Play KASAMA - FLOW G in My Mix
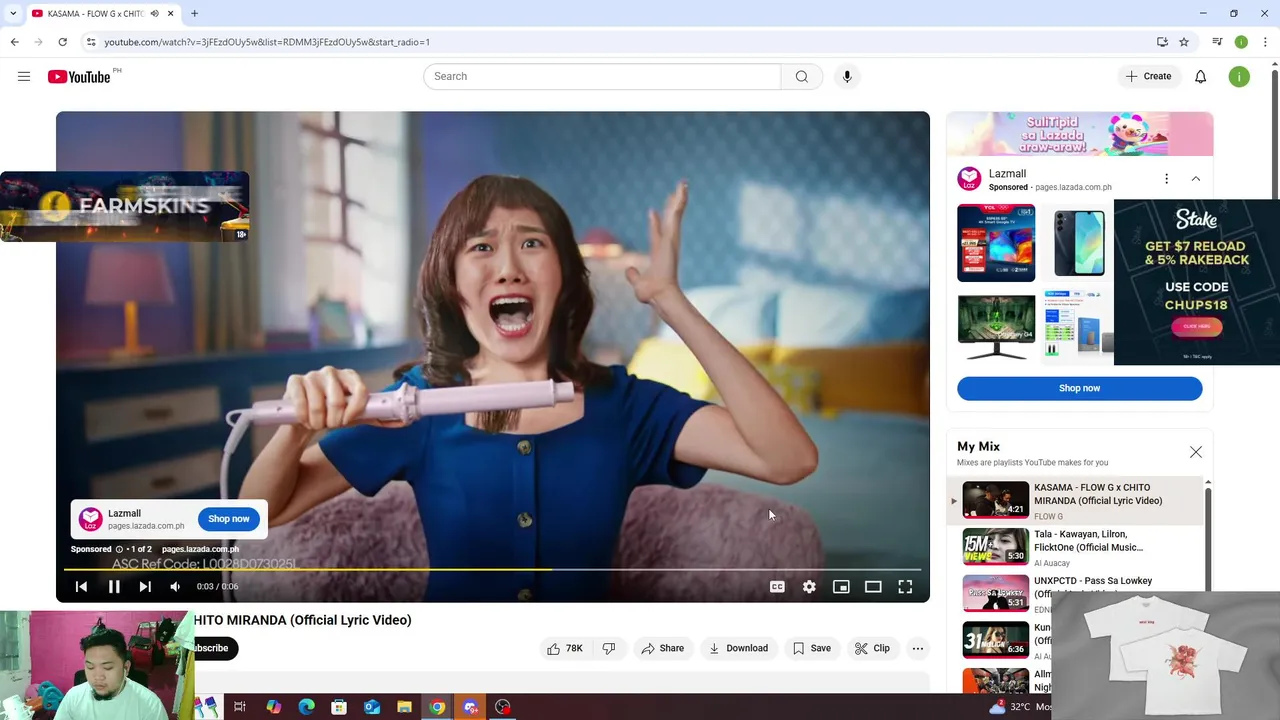The image size is (1280, 720). 1077,501
